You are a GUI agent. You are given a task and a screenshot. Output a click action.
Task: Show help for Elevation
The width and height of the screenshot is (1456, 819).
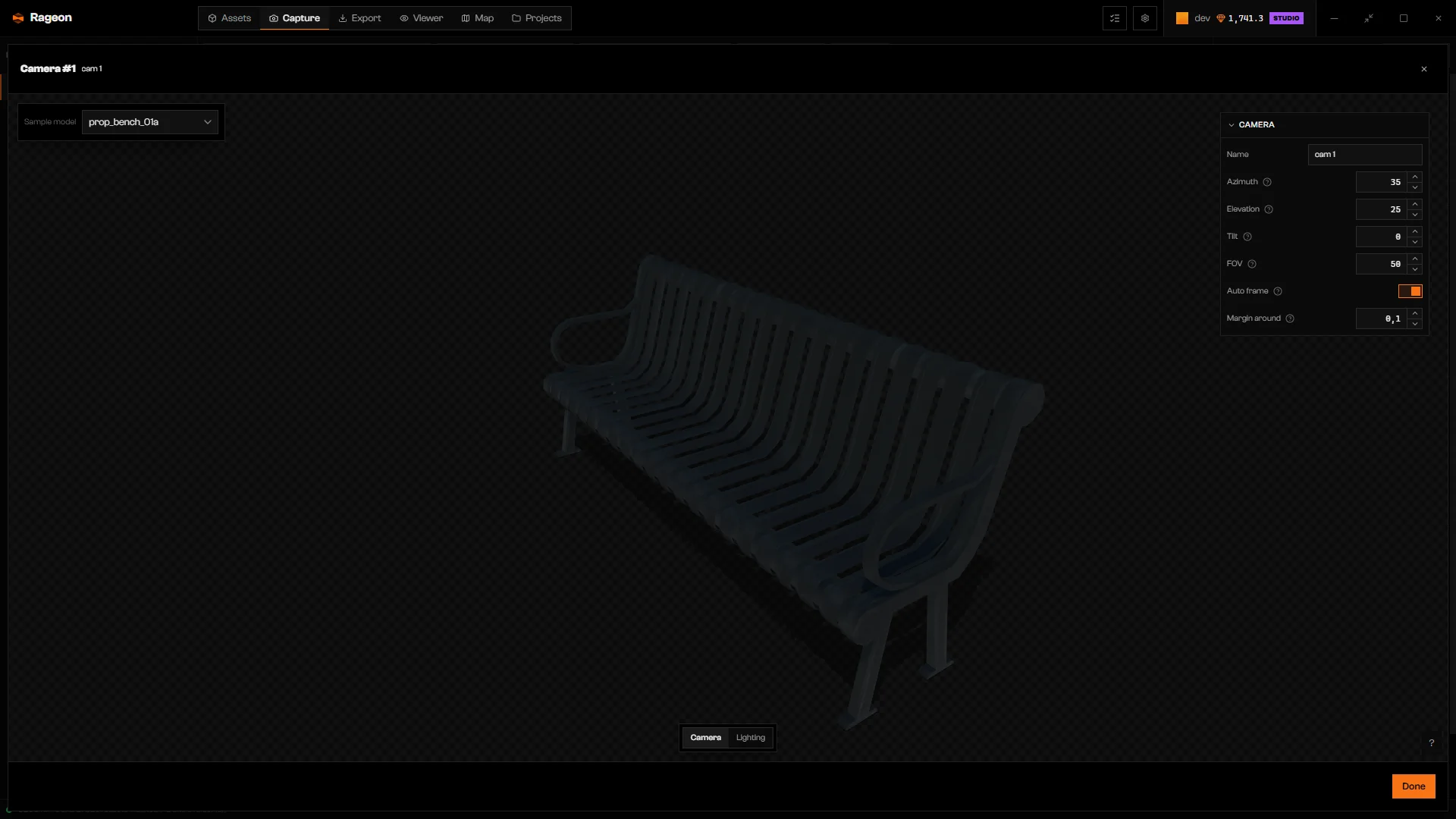(1268, 209)
